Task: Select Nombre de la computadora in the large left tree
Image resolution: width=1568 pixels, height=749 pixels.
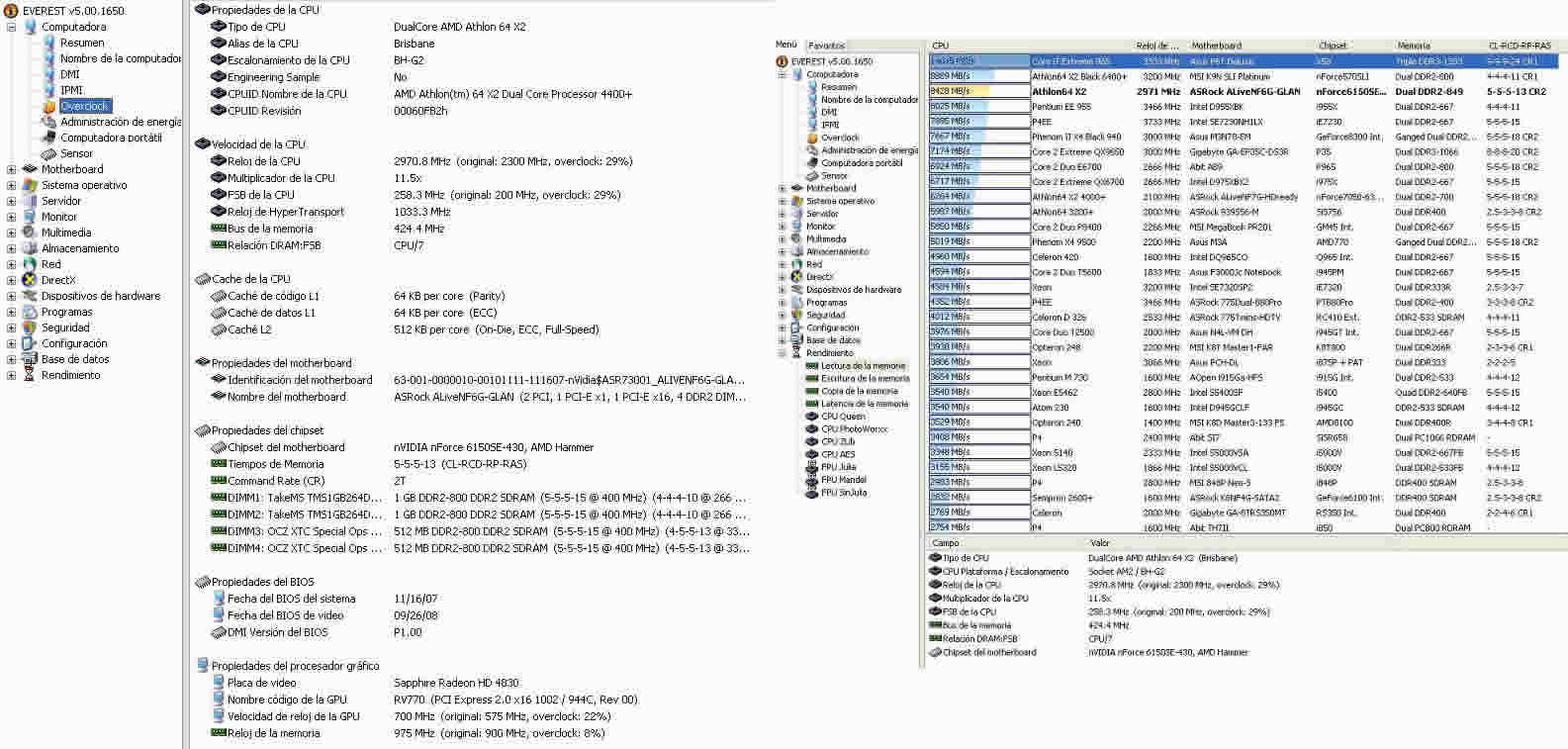Action: pos(121,58)
